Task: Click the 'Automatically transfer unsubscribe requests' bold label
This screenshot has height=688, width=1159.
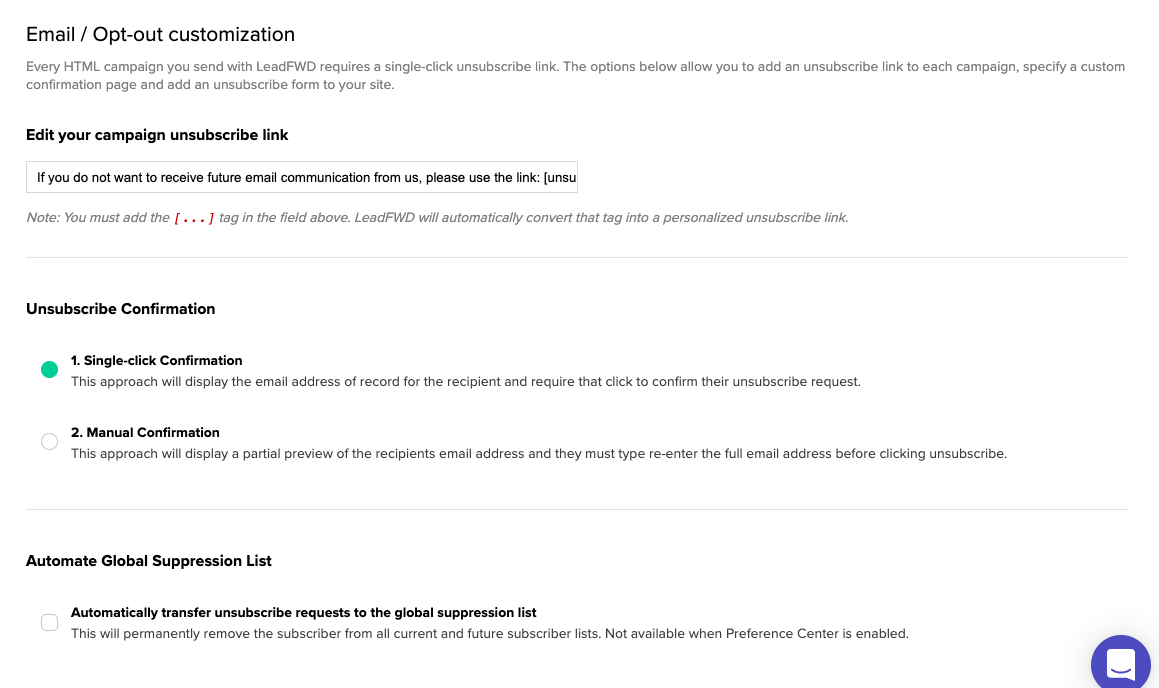Action: click(303, 613)
